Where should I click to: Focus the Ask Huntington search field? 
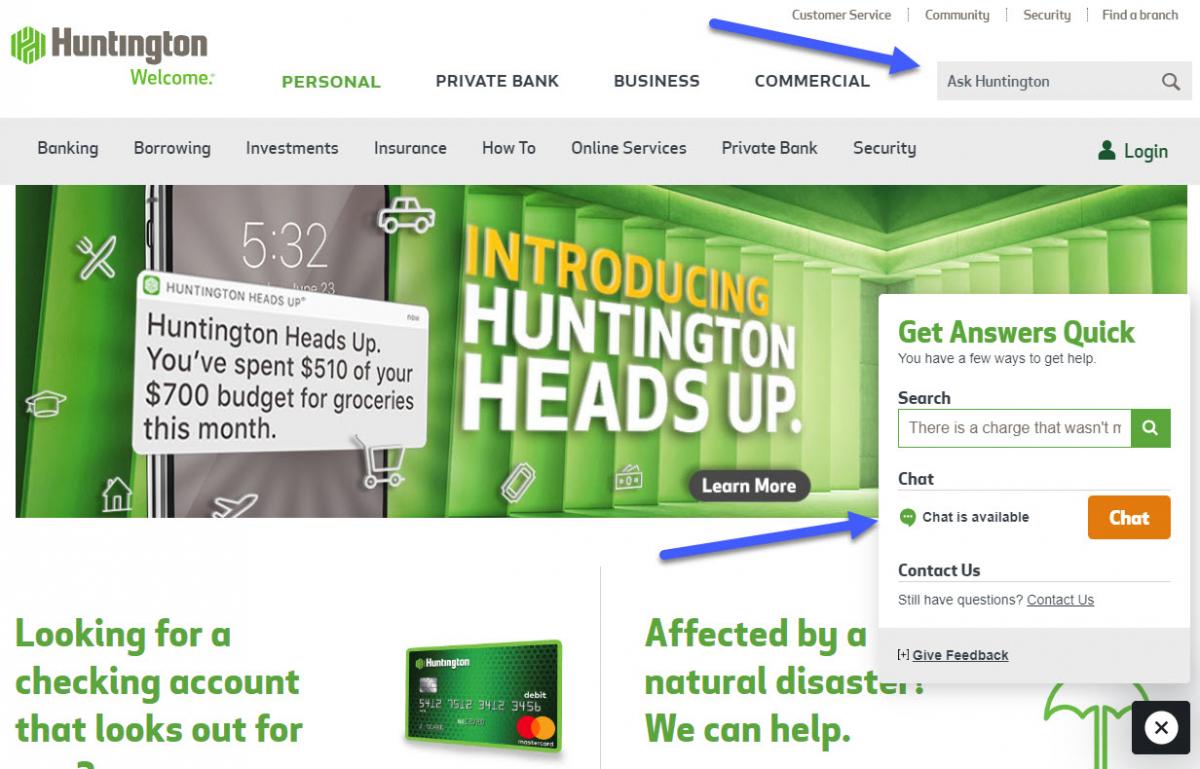tap(1047, 82)
